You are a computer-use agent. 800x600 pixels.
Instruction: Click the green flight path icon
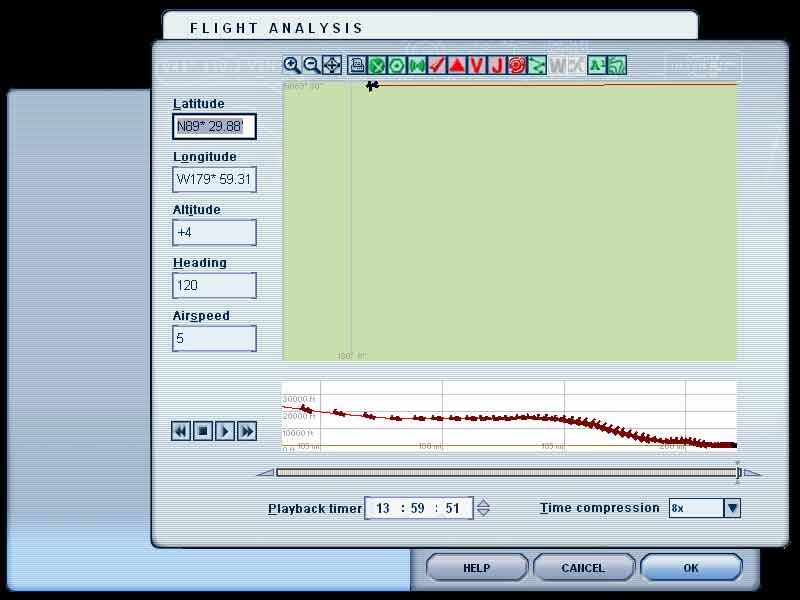(x=537, y=66)
